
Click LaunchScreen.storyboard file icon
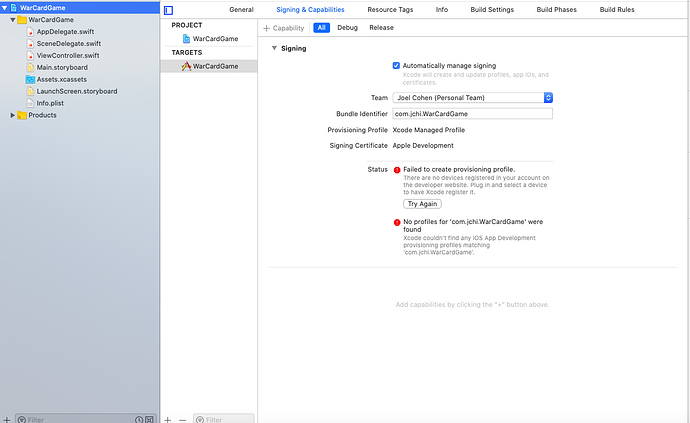[x=30, y=91]
